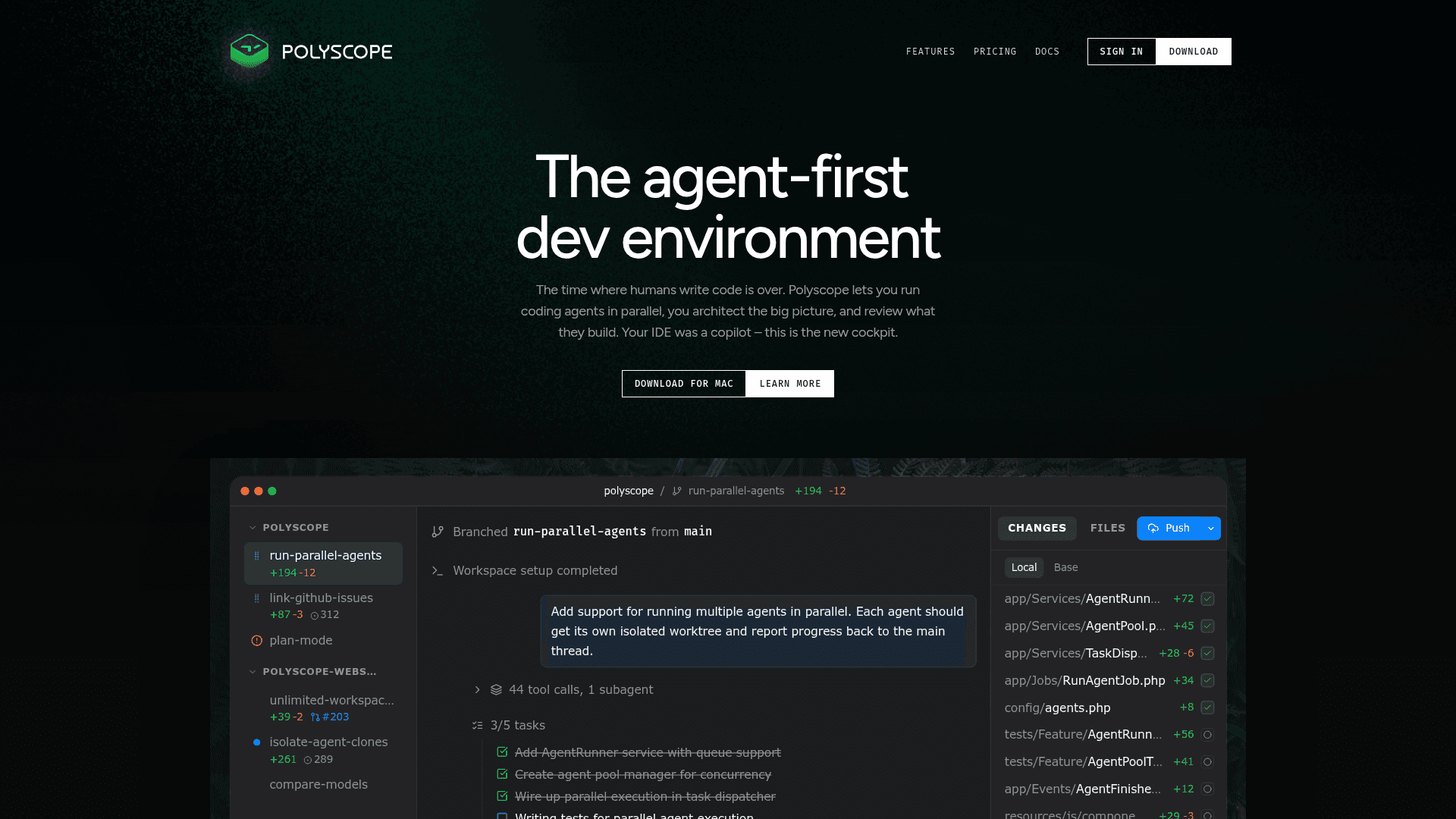This screenshot has height=819, width=1456.
Task: Switch to the FILES tab
Action: [1107, 529]
